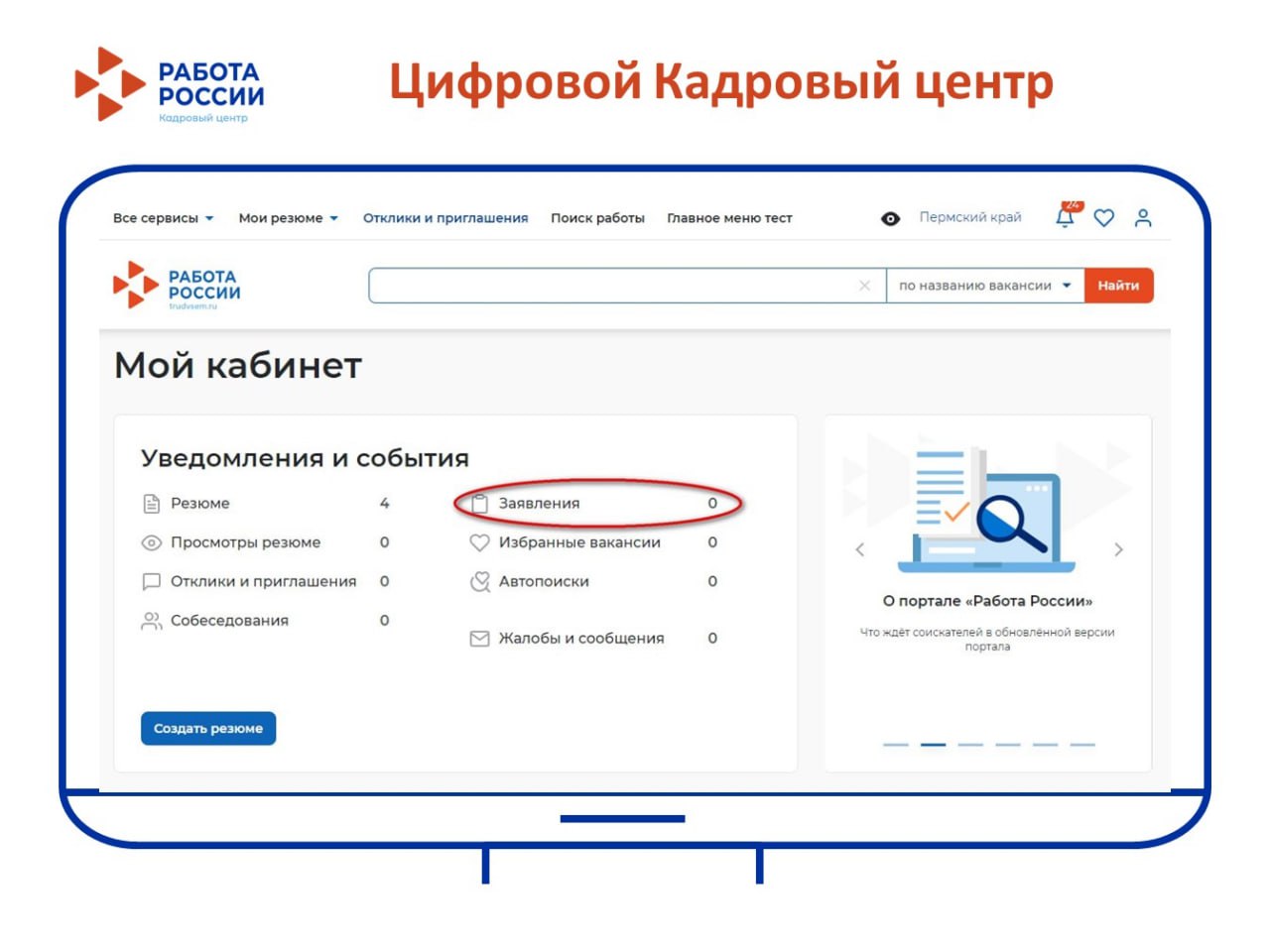Image resolution: width=1270 pixels, height=952 pixels.
Task: Toggle the accessibility eye icon
Action: tap(890, 218)
